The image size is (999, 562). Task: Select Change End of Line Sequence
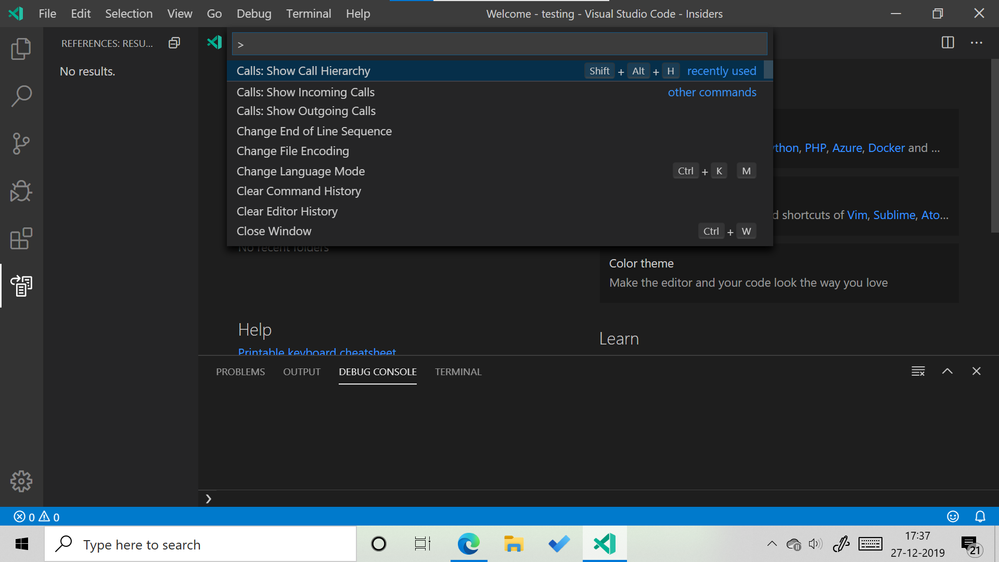(x=500, y=131)
